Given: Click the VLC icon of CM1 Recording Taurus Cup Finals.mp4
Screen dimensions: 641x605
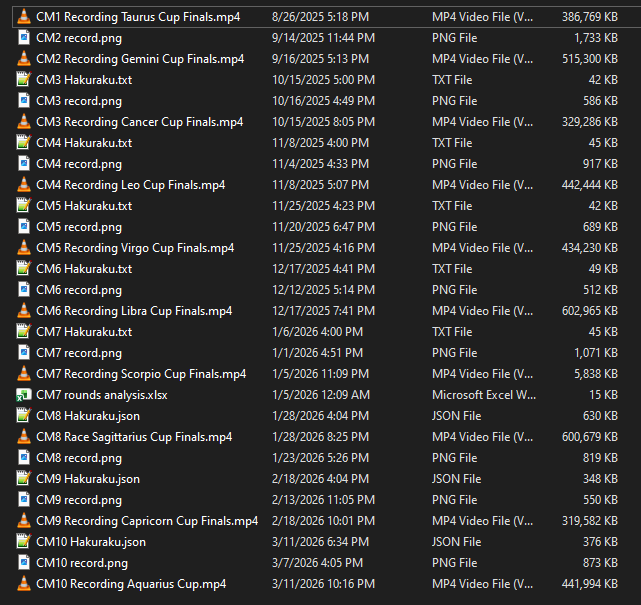Looking at the screenshot, I should click(24, 17).
